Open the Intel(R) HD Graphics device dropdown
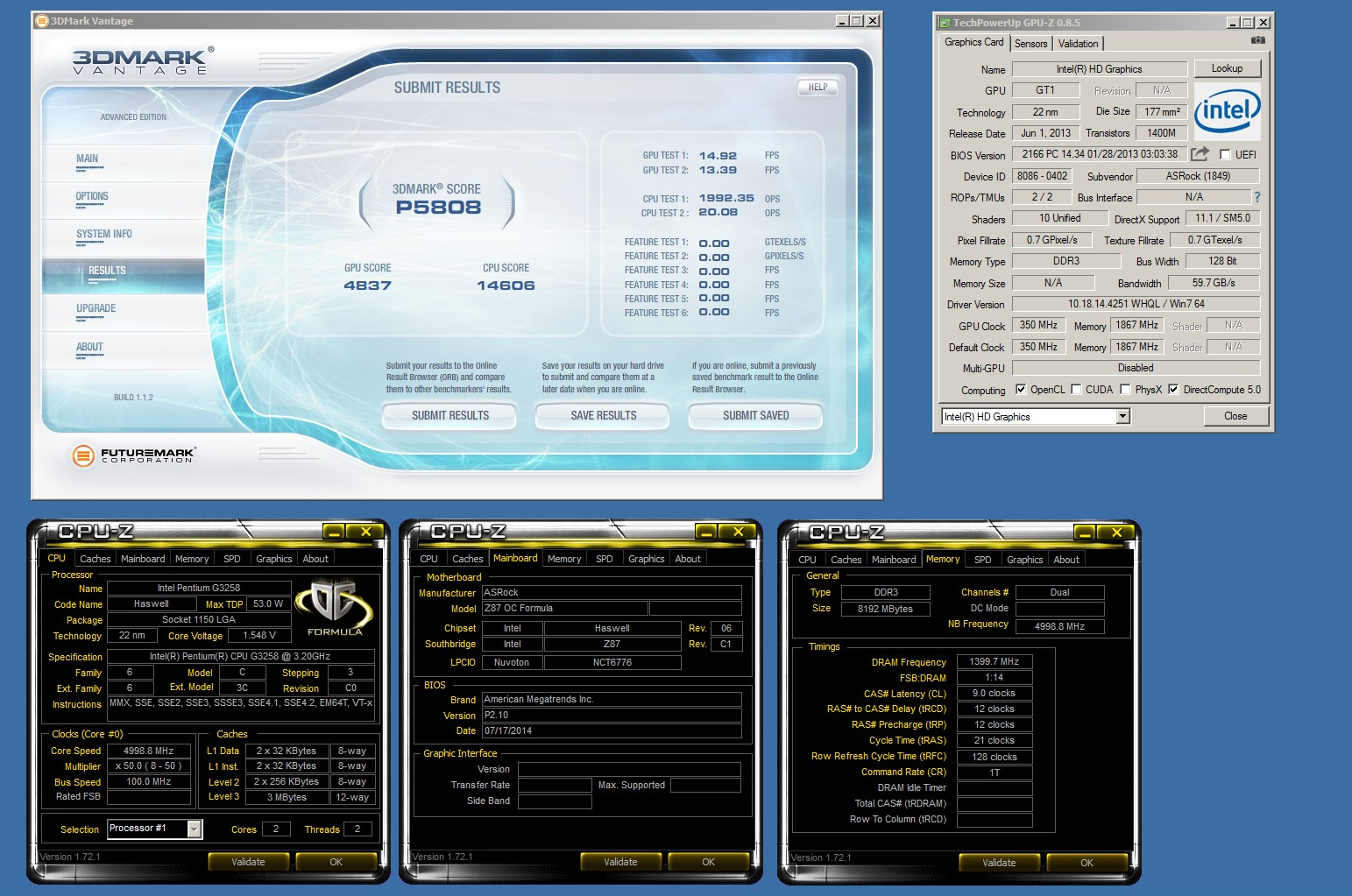 (x=1123, y=417)
